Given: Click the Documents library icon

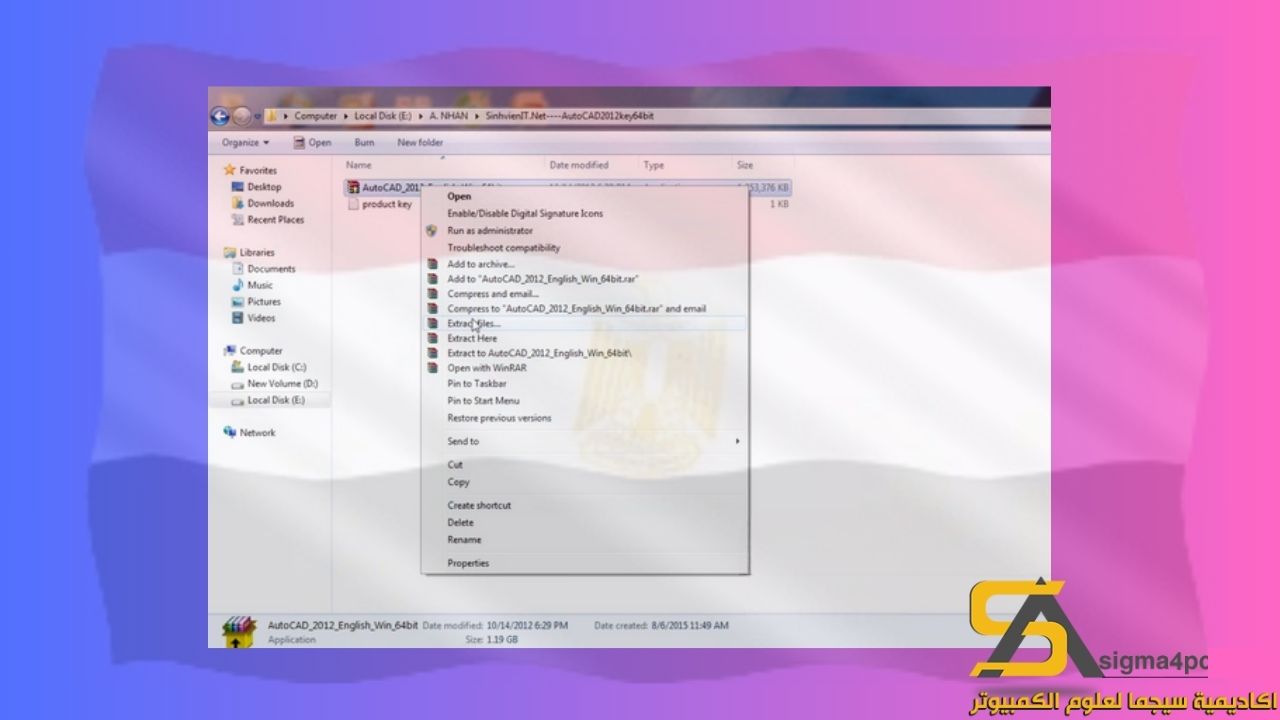Looking at the screenshot, I should [238, 269].
